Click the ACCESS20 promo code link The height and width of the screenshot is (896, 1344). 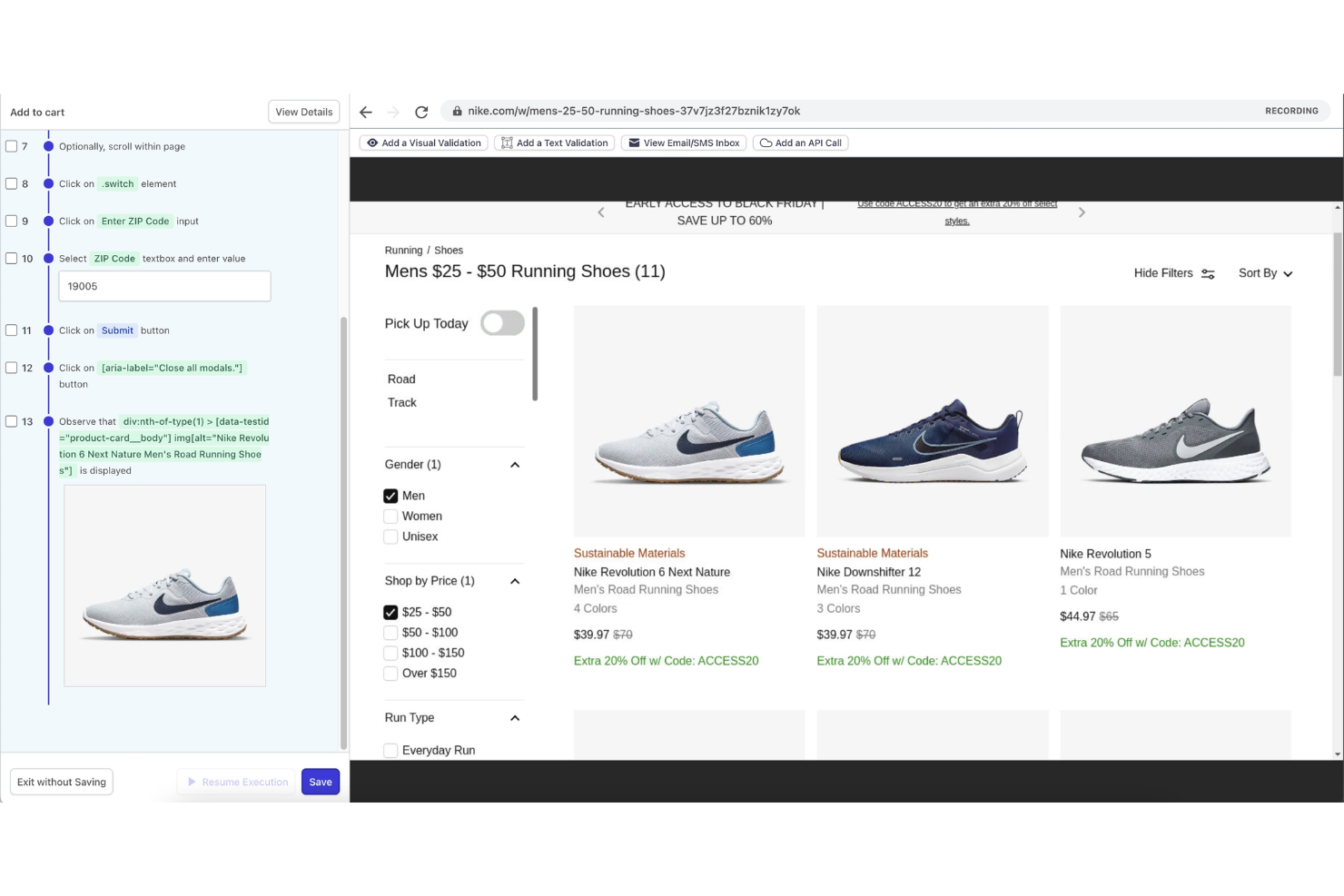pyautogui.click(x=957, y=212)
